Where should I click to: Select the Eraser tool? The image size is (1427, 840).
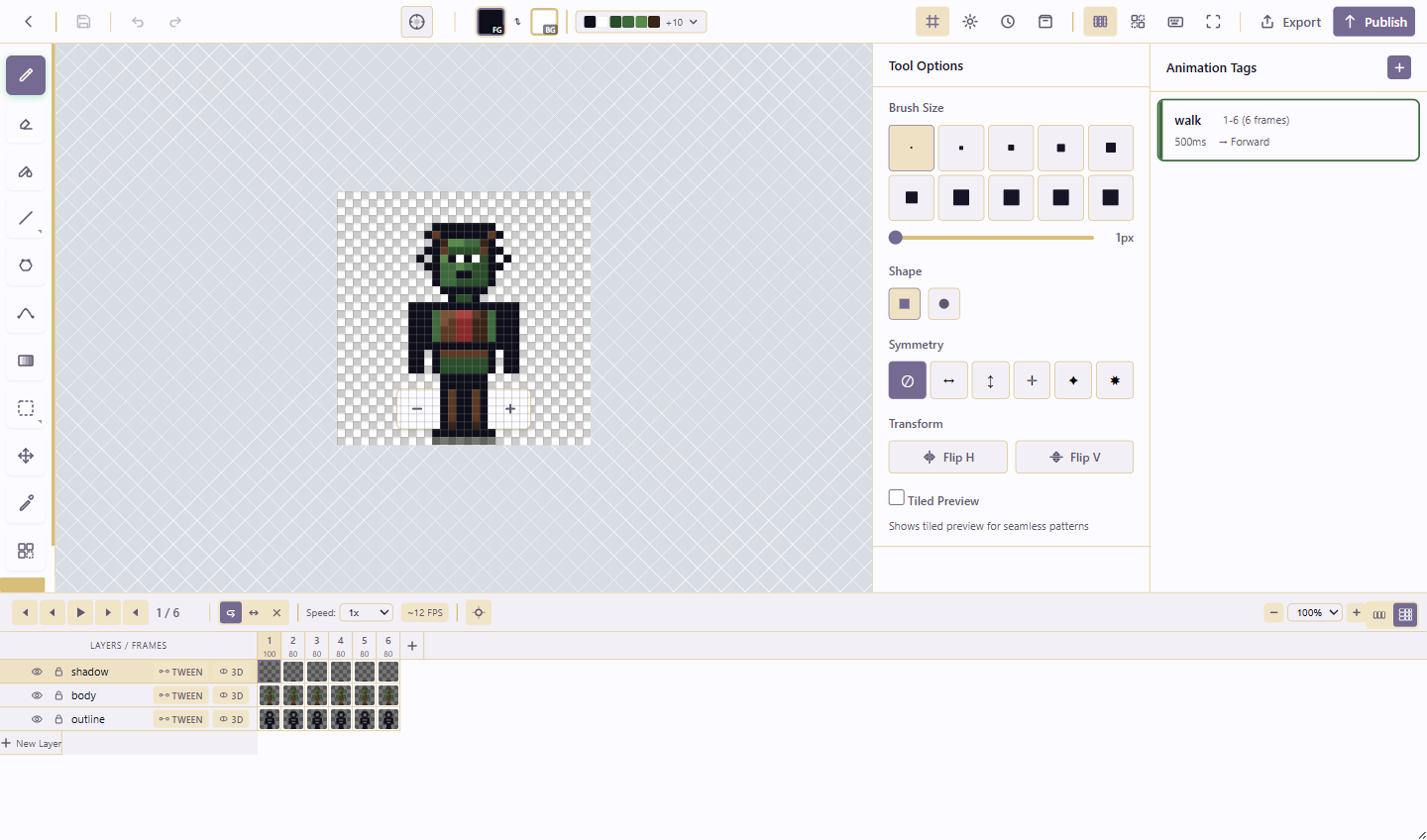click(26, 124)
